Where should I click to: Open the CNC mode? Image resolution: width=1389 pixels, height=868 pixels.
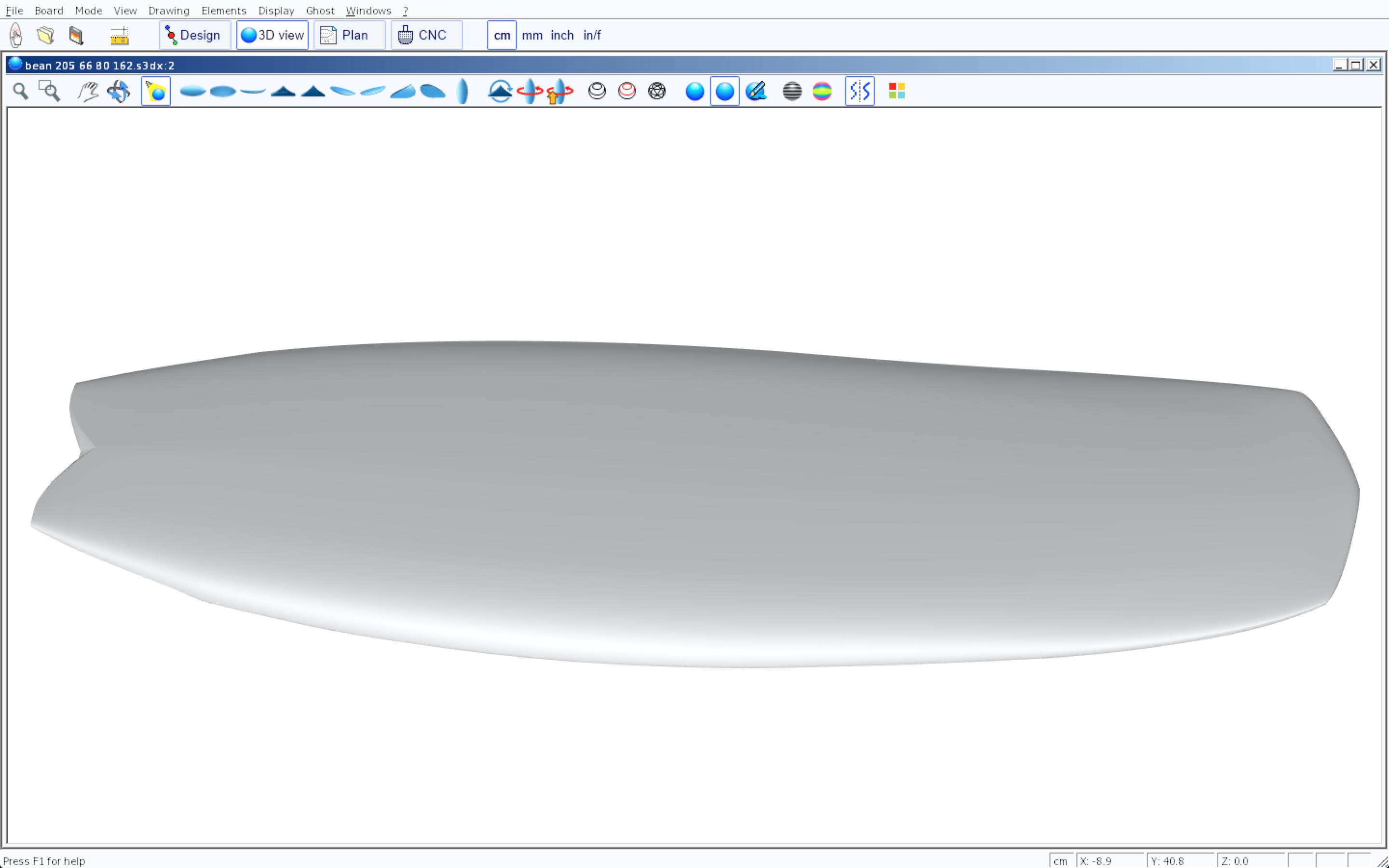(425, 35)
